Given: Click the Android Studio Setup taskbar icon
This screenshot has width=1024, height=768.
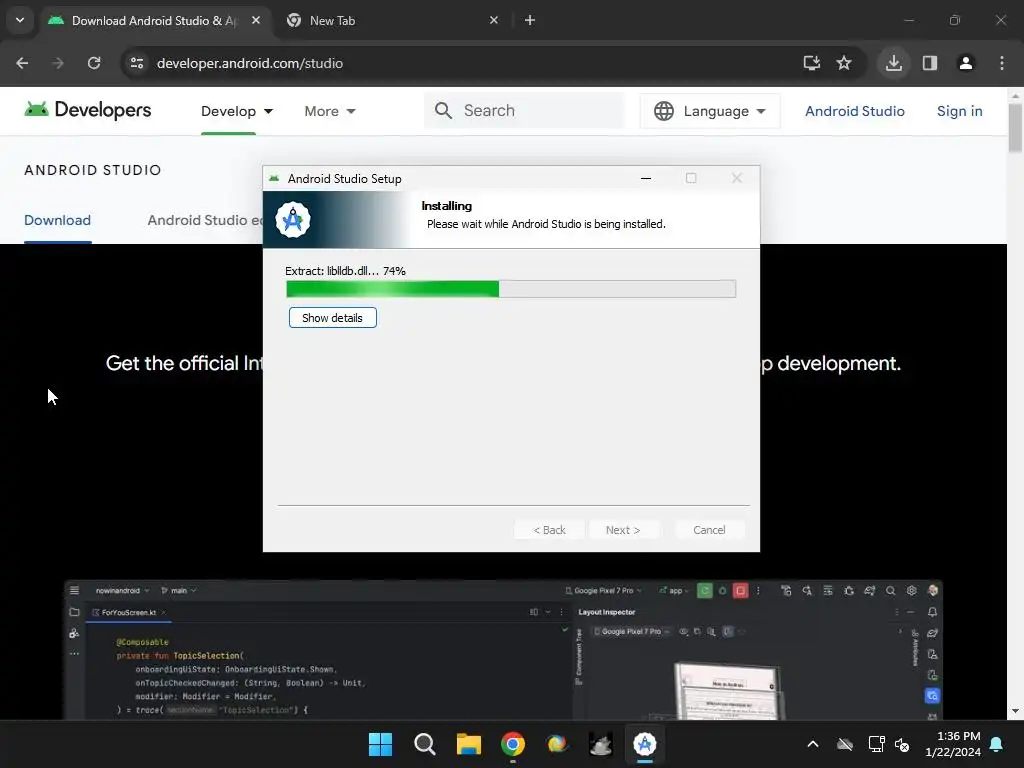Looking at the screenshot, I should click(x=645, y=744).
